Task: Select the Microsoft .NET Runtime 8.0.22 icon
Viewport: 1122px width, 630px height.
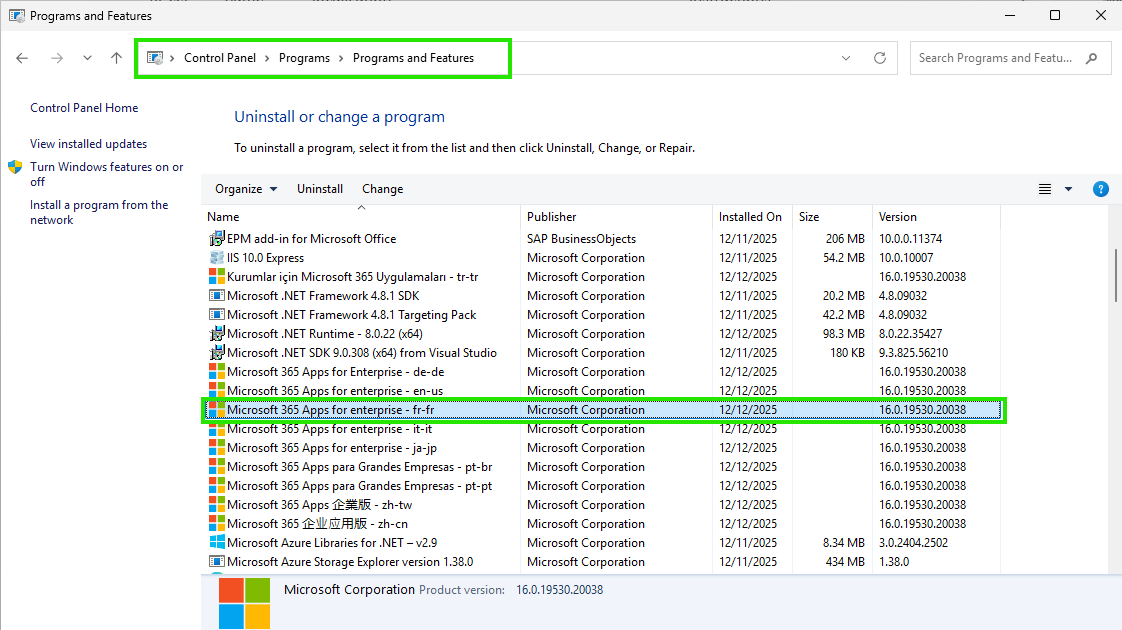Action: click(216, 334)
